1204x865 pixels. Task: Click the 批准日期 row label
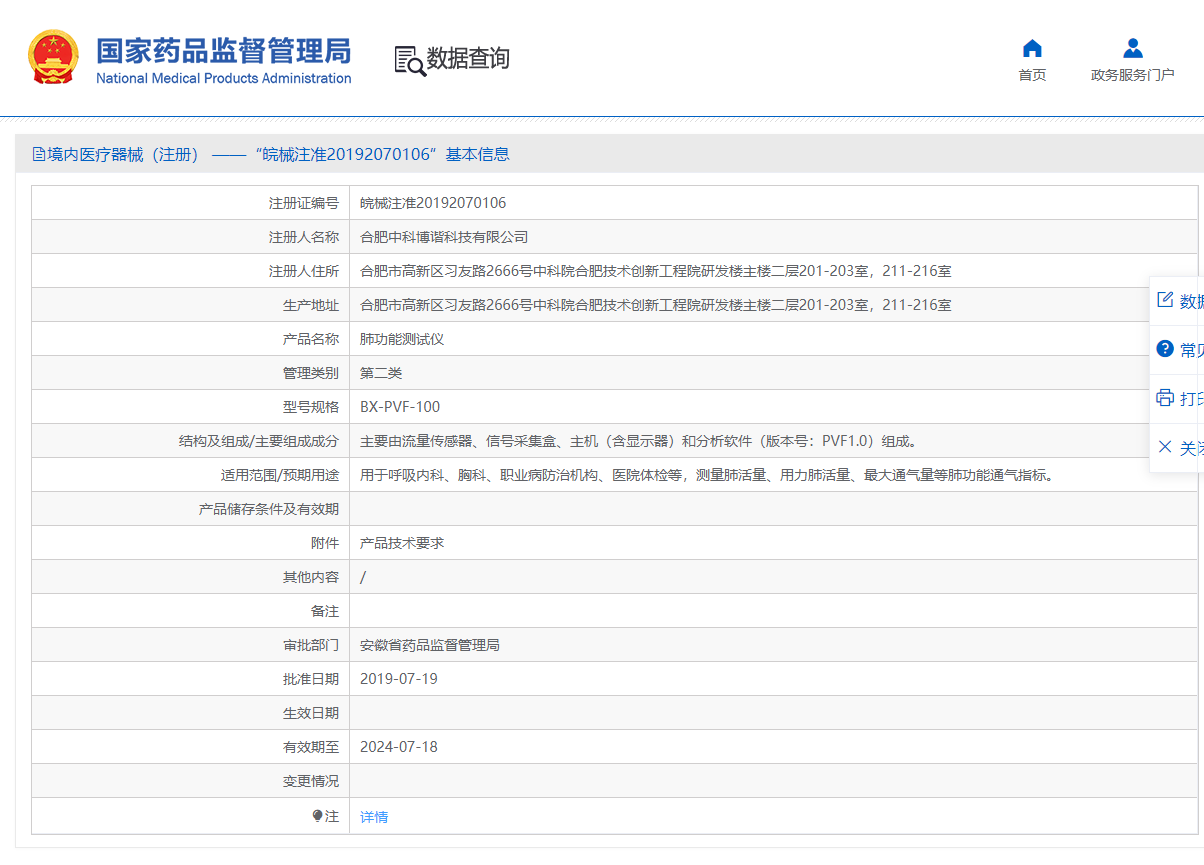point(311,679)
